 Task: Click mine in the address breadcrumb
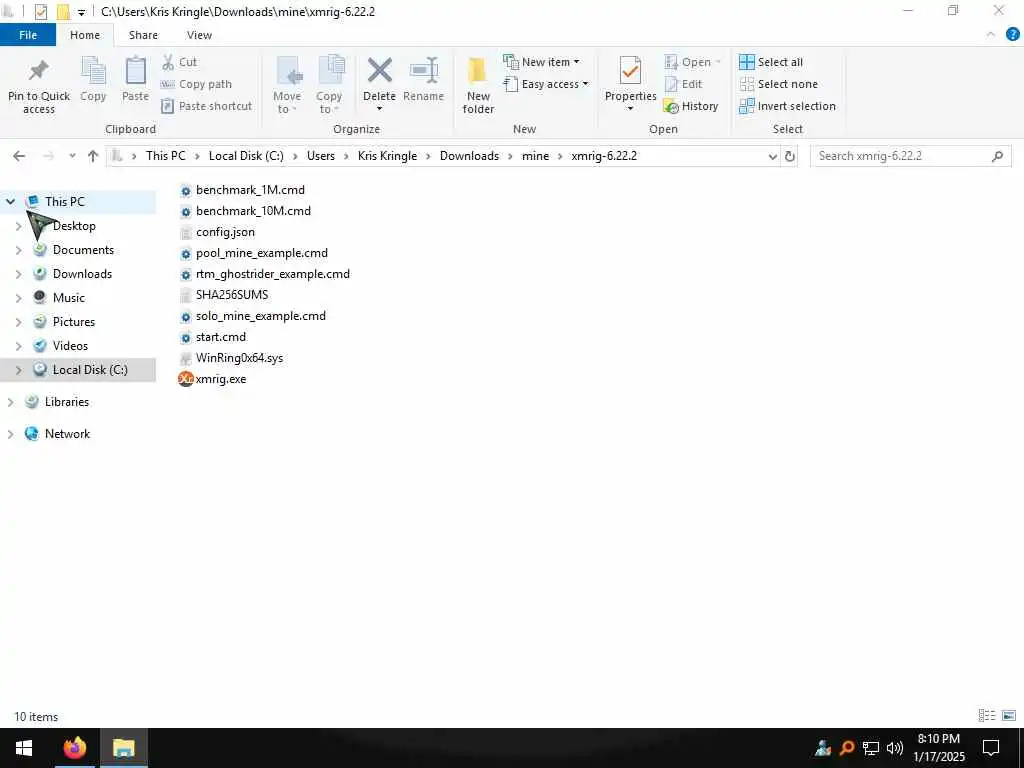(x=535, y=156)
